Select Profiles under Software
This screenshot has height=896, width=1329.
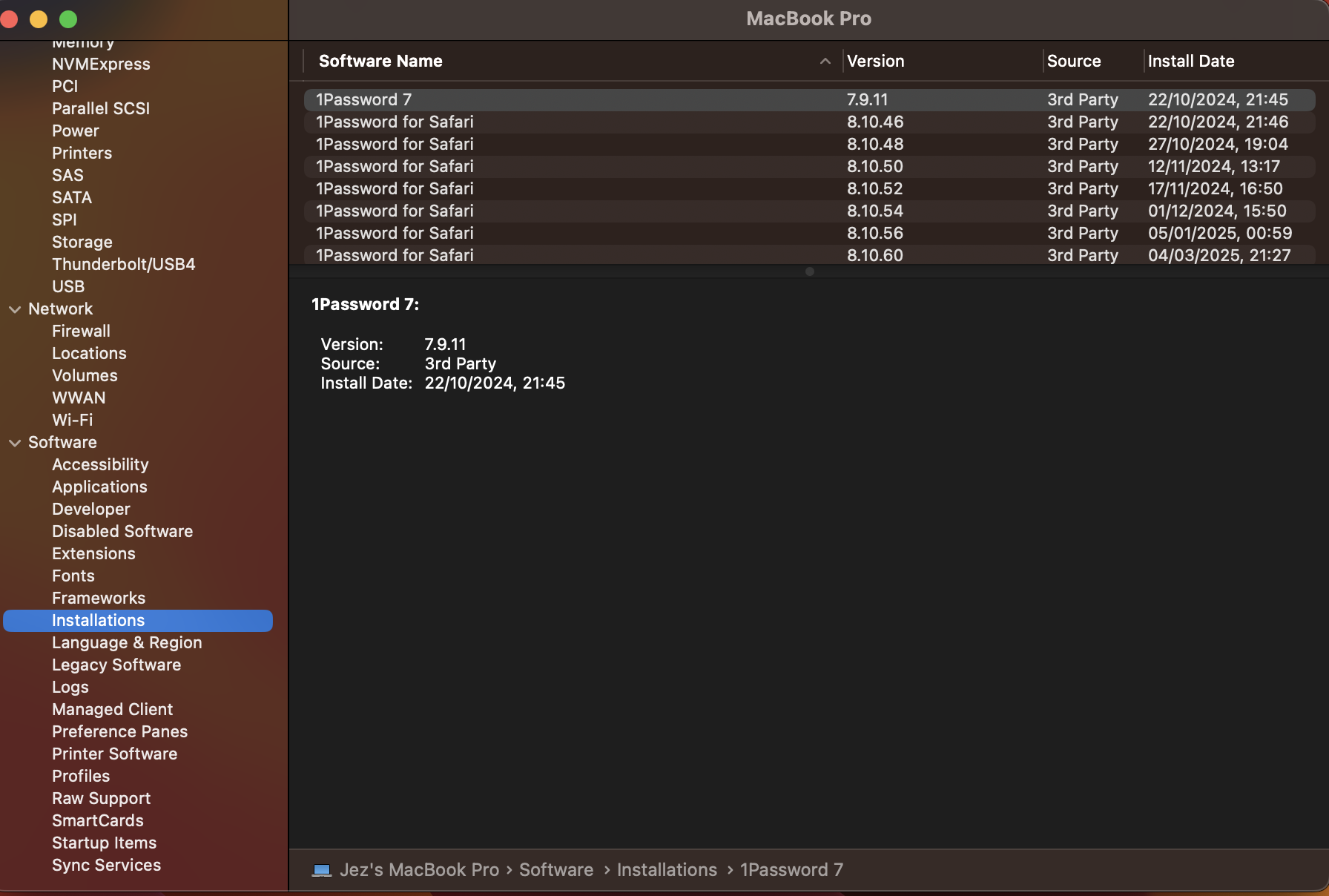[x=81, y=777]
